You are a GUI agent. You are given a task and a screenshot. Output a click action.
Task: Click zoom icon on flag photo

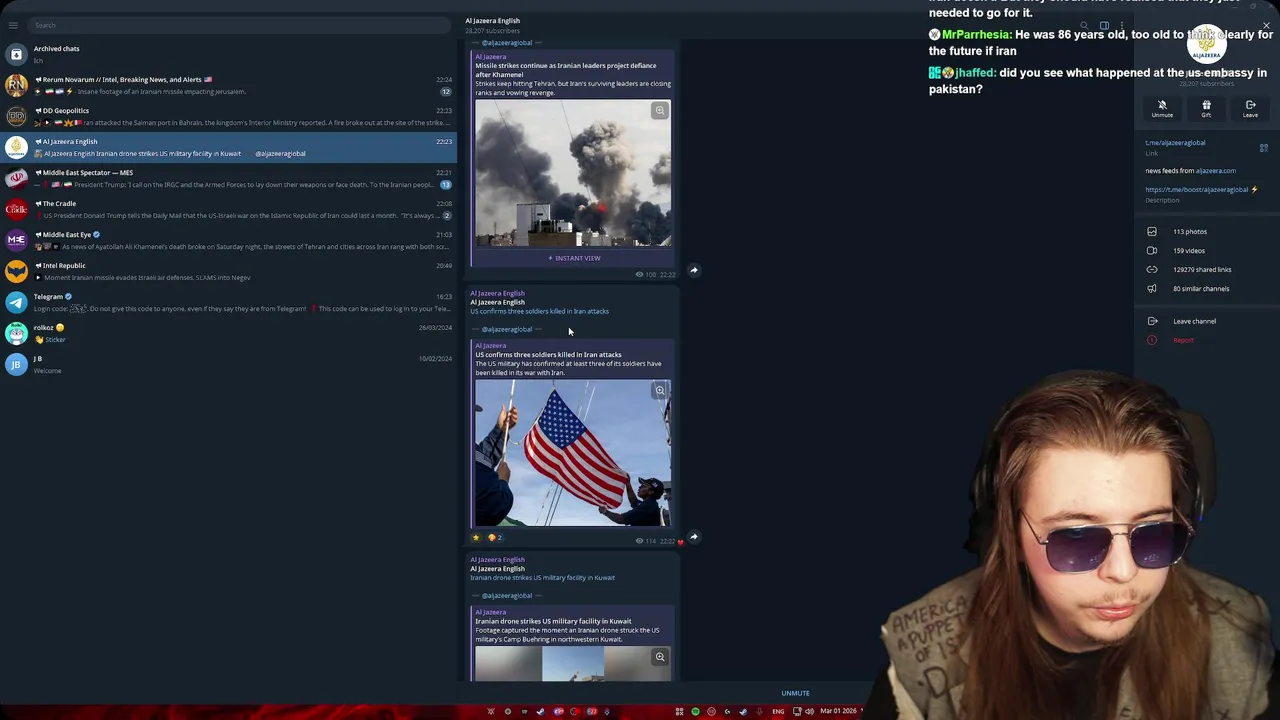(660, 391)
